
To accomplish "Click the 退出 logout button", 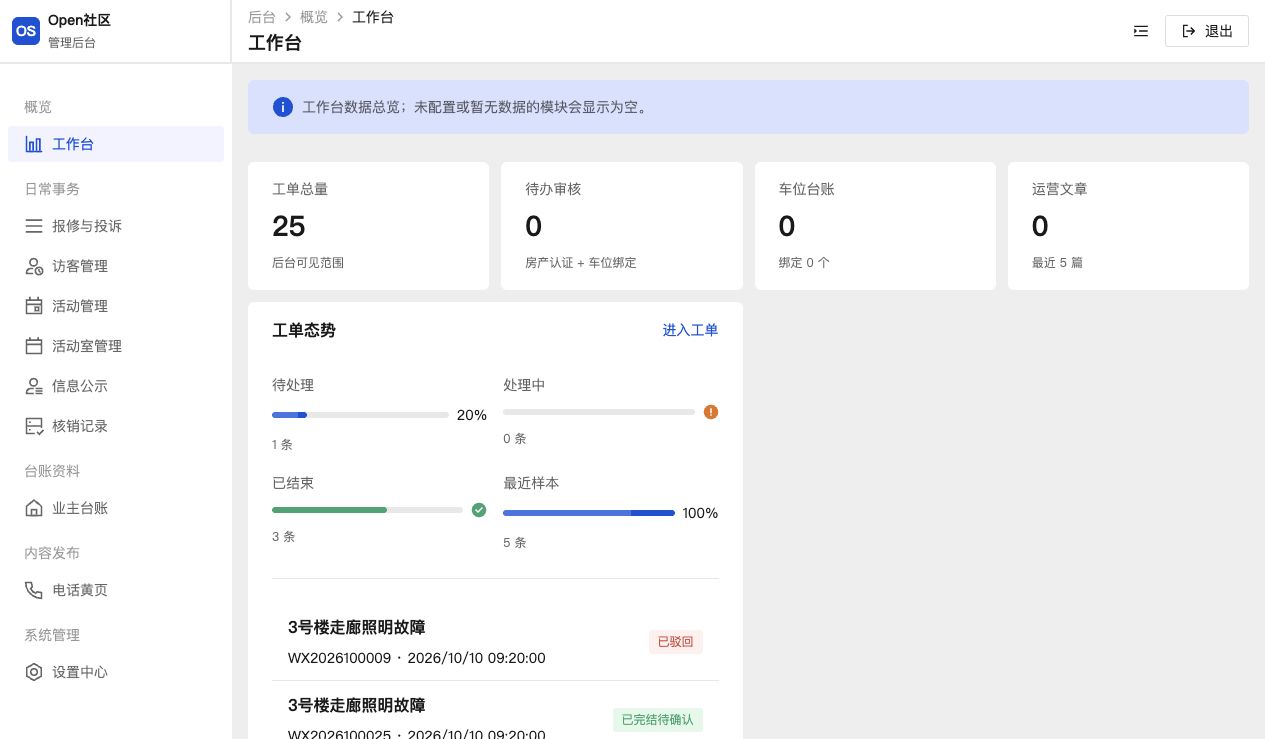I will pyautogui.click(x=1207, y=31).
